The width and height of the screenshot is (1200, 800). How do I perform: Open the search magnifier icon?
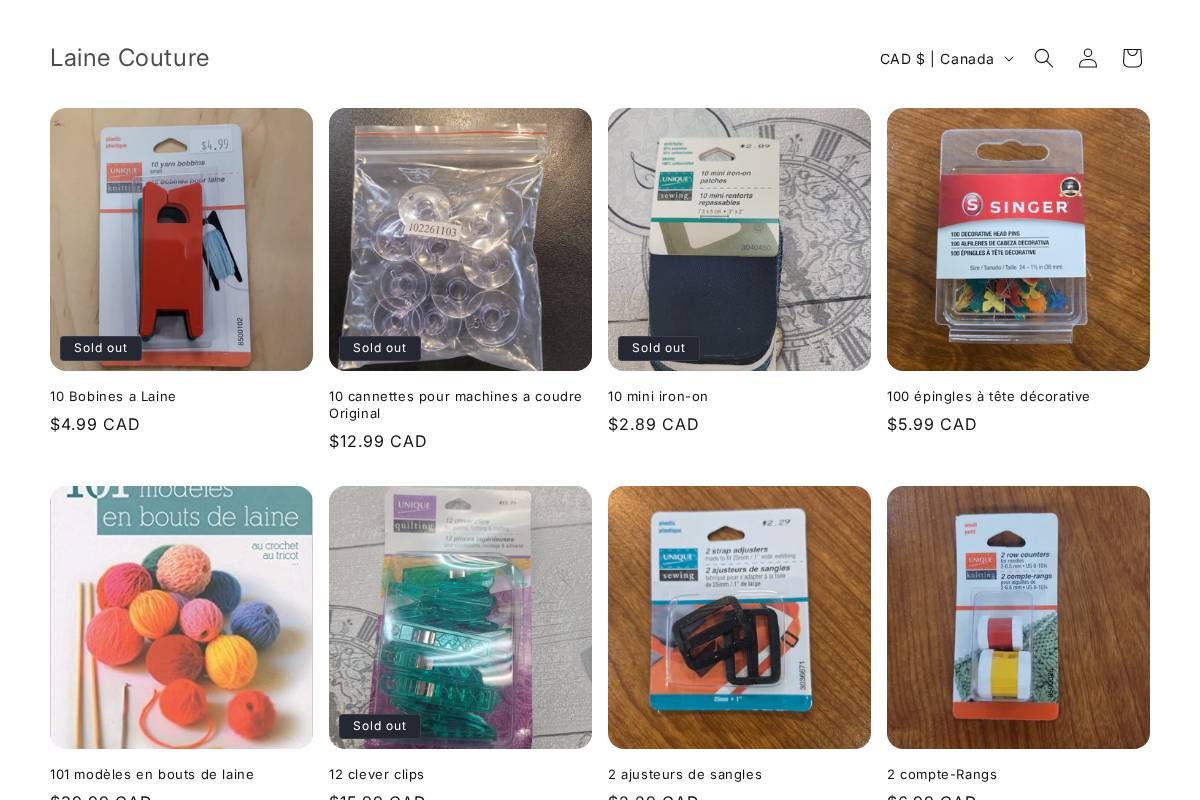click(1044, 58)
